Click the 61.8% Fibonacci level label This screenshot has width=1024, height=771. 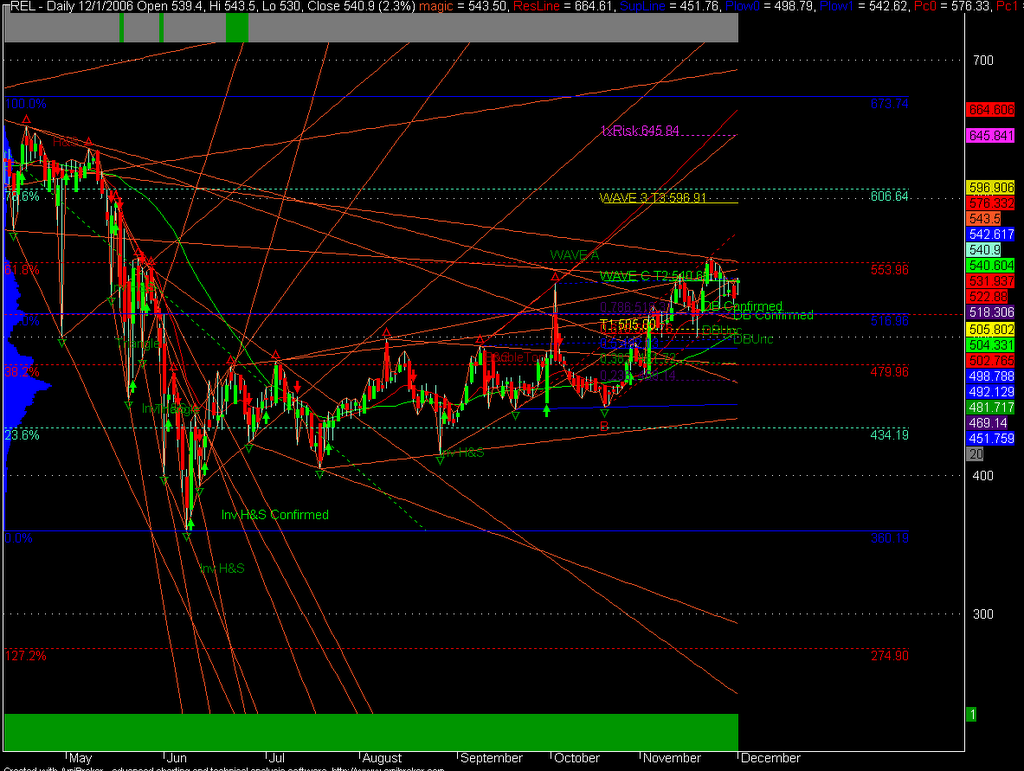pos(22,270)
